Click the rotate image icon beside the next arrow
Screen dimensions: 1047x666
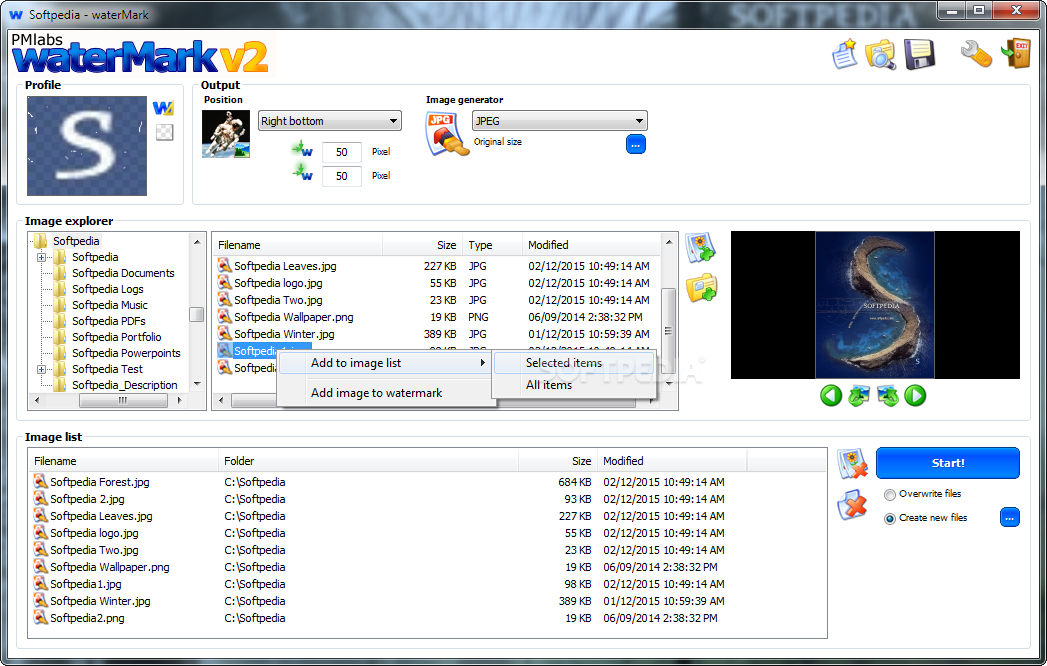click(x=887, y=396)
